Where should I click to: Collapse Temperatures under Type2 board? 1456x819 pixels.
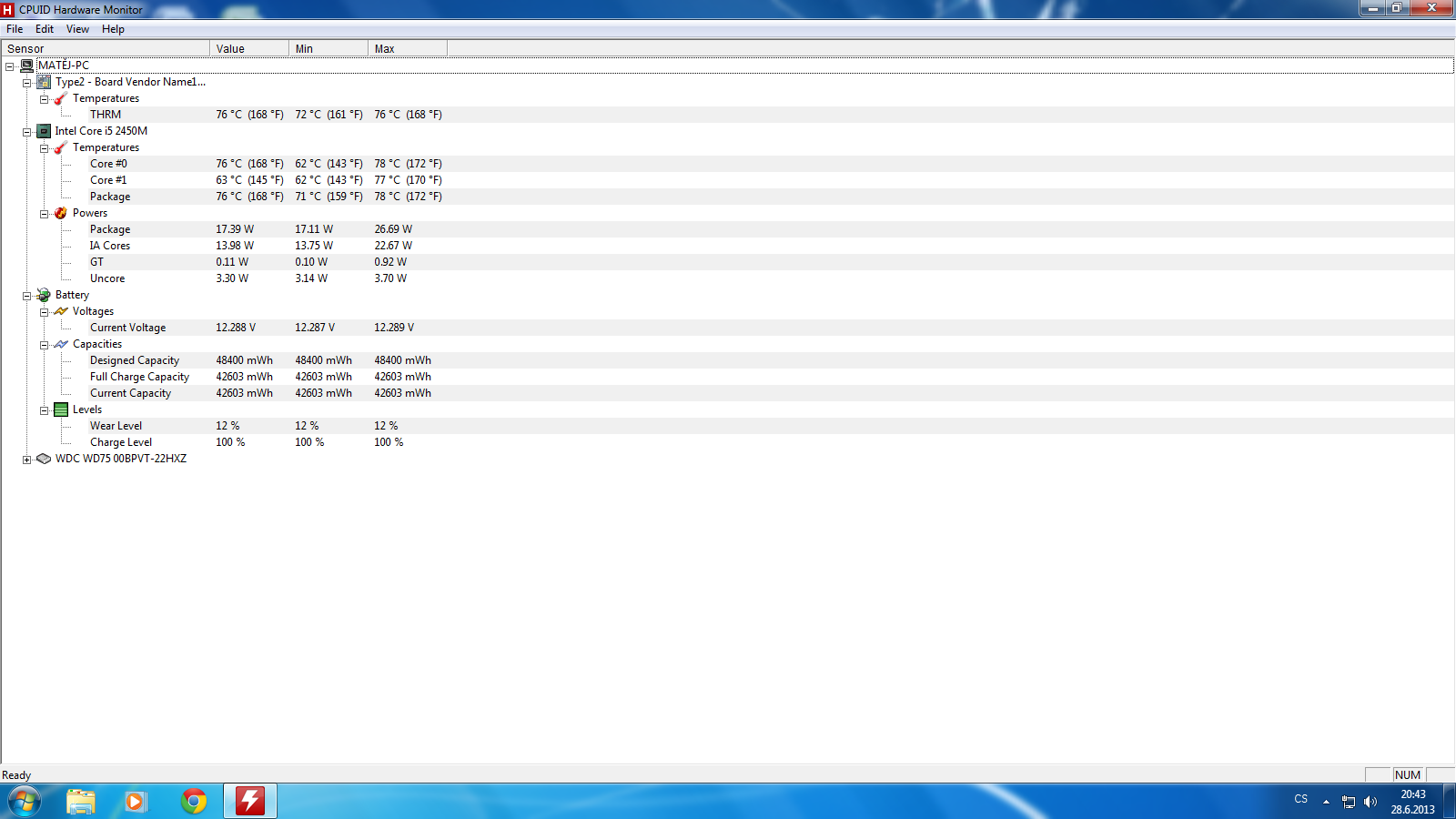click(x=45, y=99)
